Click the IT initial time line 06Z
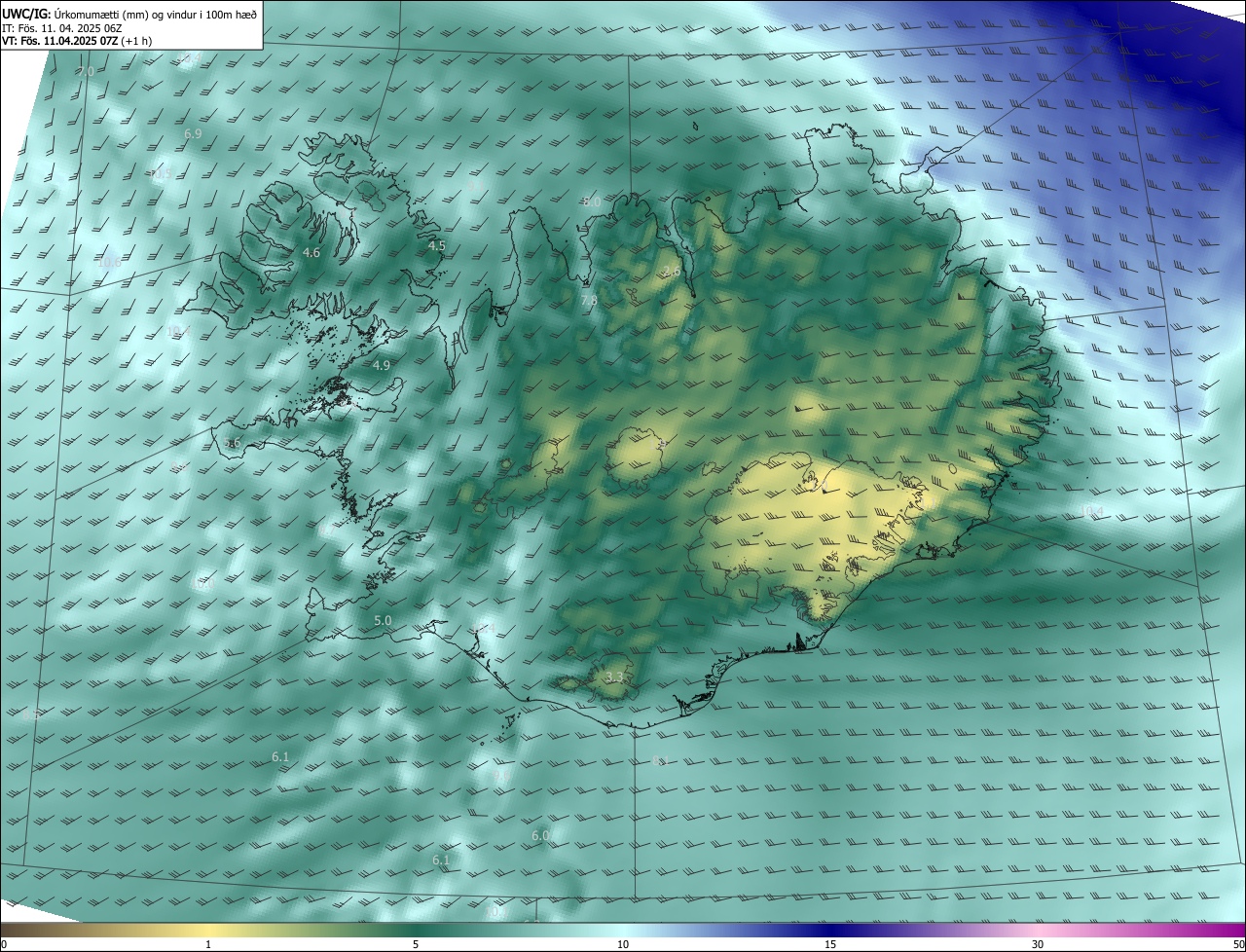1246x952 pixels. tap(61, 27)
